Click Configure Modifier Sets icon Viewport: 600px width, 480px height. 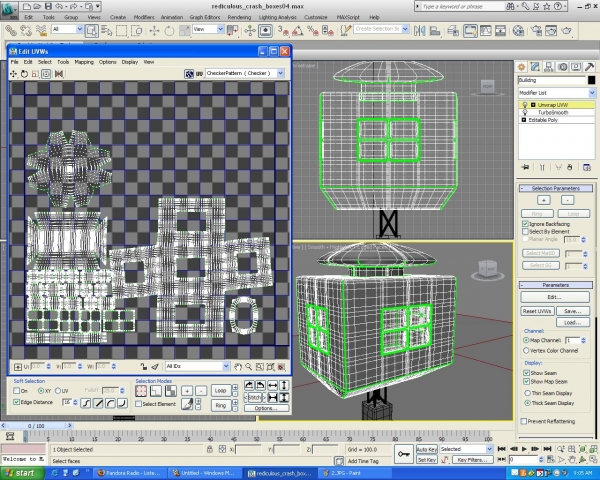(587, 167)
